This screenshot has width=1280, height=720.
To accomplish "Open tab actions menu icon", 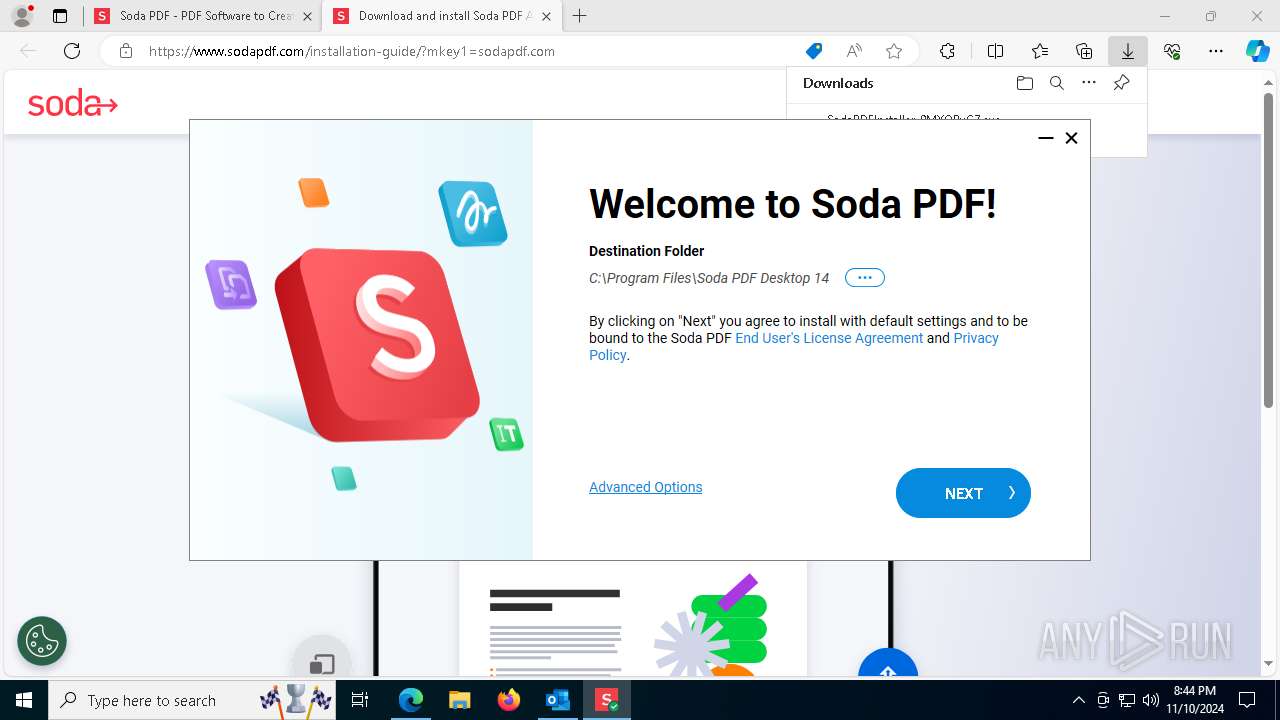I will click(60, 16).
